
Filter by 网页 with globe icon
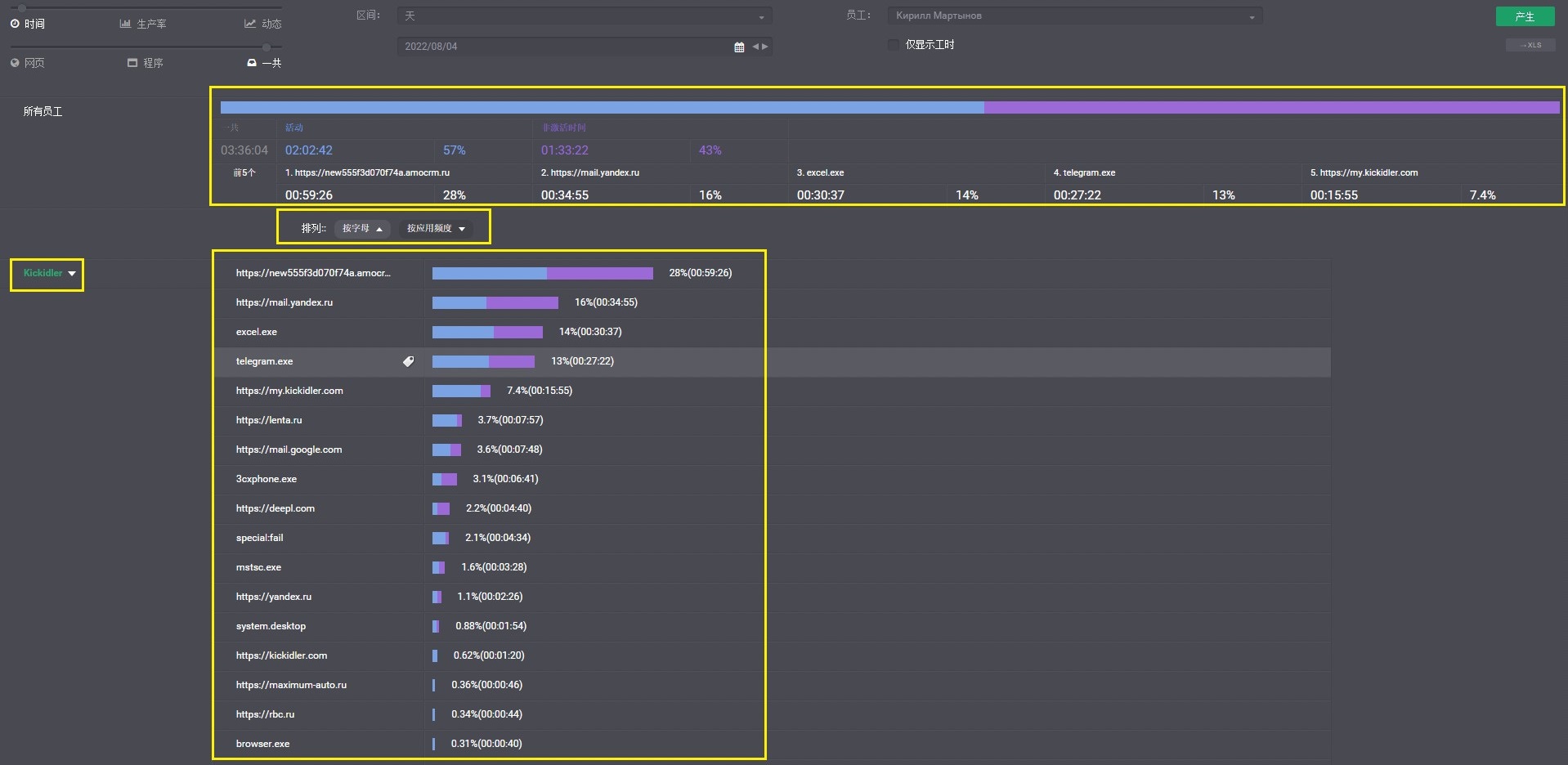[27, 63]
